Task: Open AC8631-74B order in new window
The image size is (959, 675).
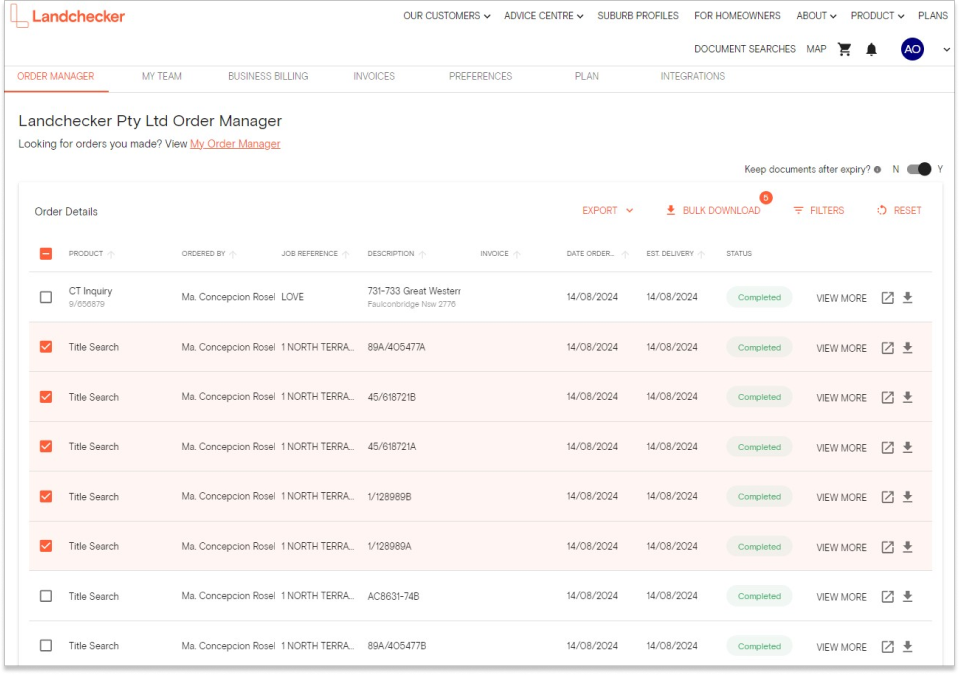Action: coord(887,597)
